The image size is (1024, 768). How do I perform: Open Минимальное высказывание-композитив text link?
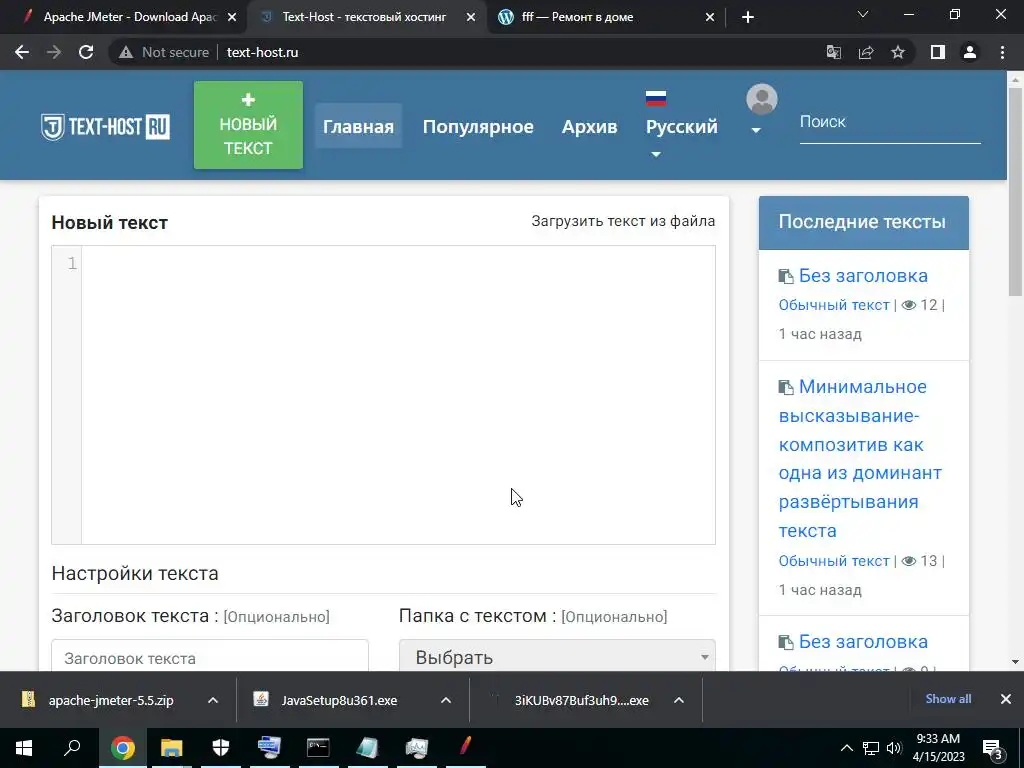(x=860, y=458)
